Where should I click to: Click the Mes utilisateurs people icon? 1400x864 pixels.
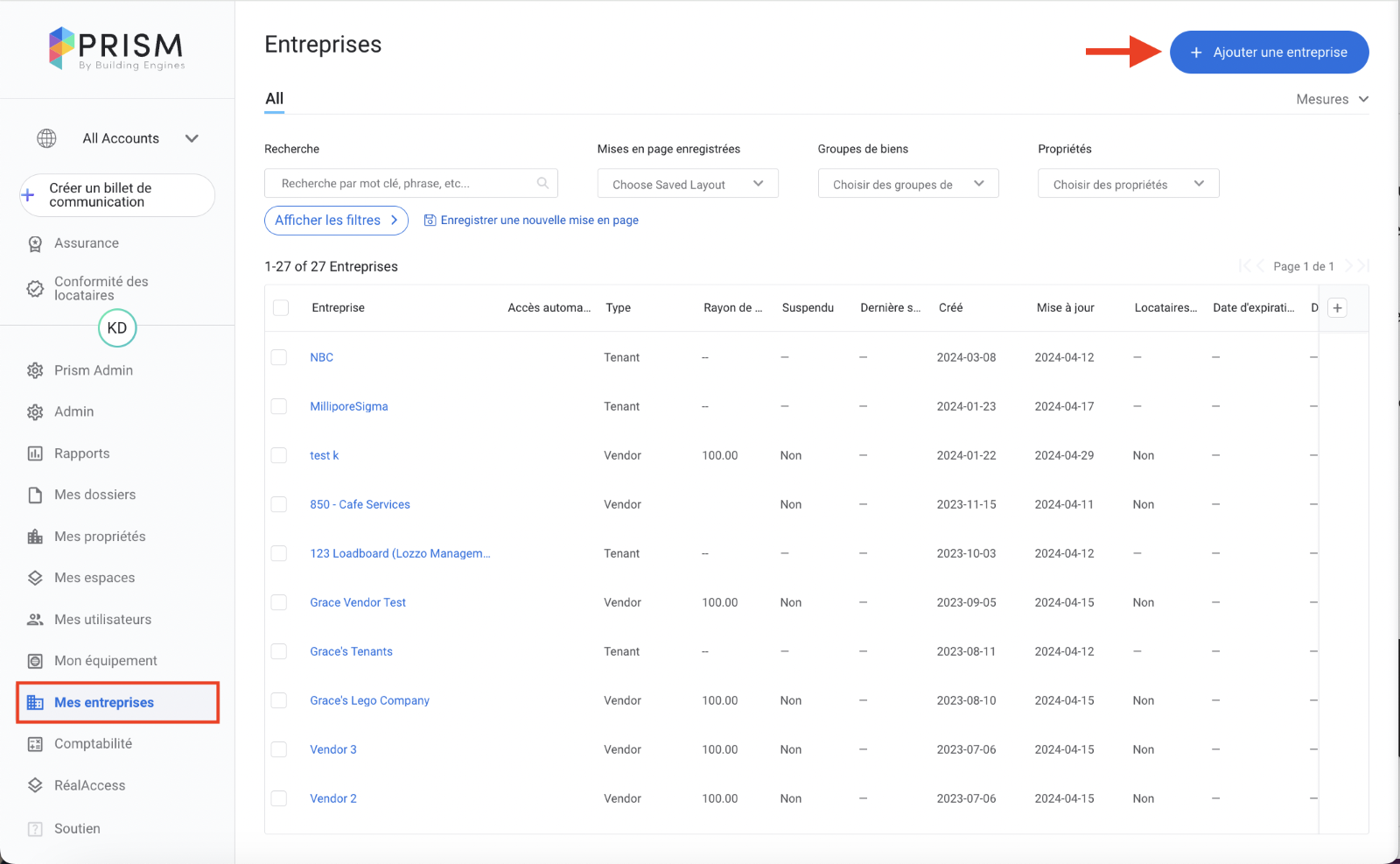click(x=35, y=620)
